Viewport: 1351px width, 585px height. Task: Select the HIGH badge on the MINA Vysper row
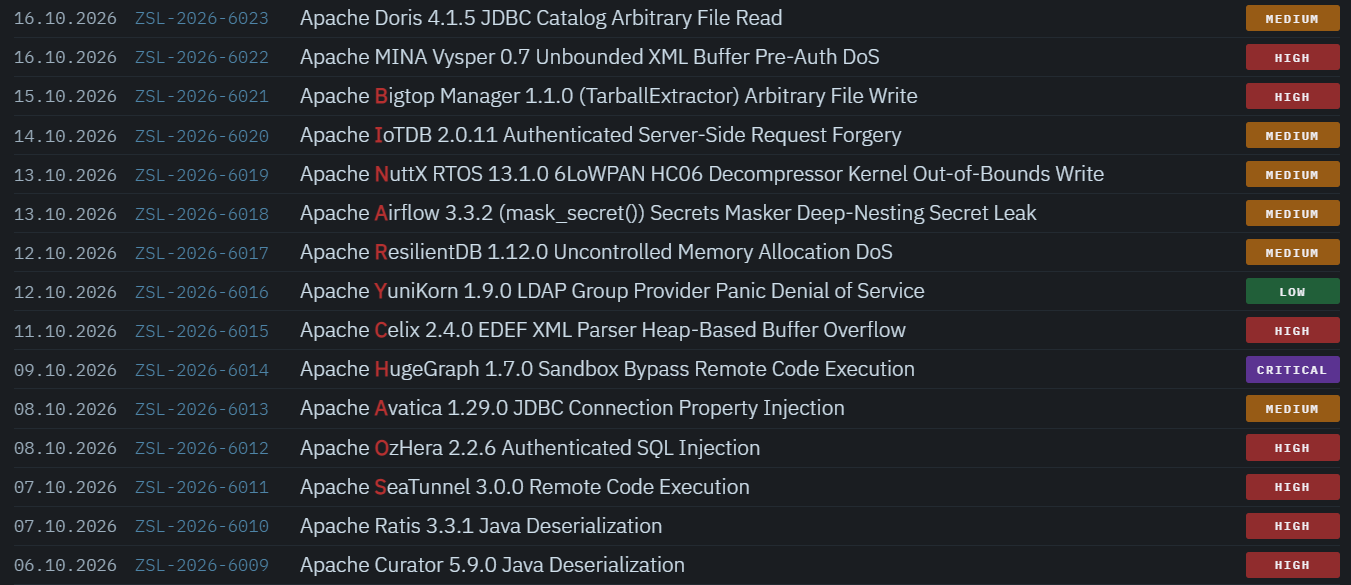click(1292, 58)
